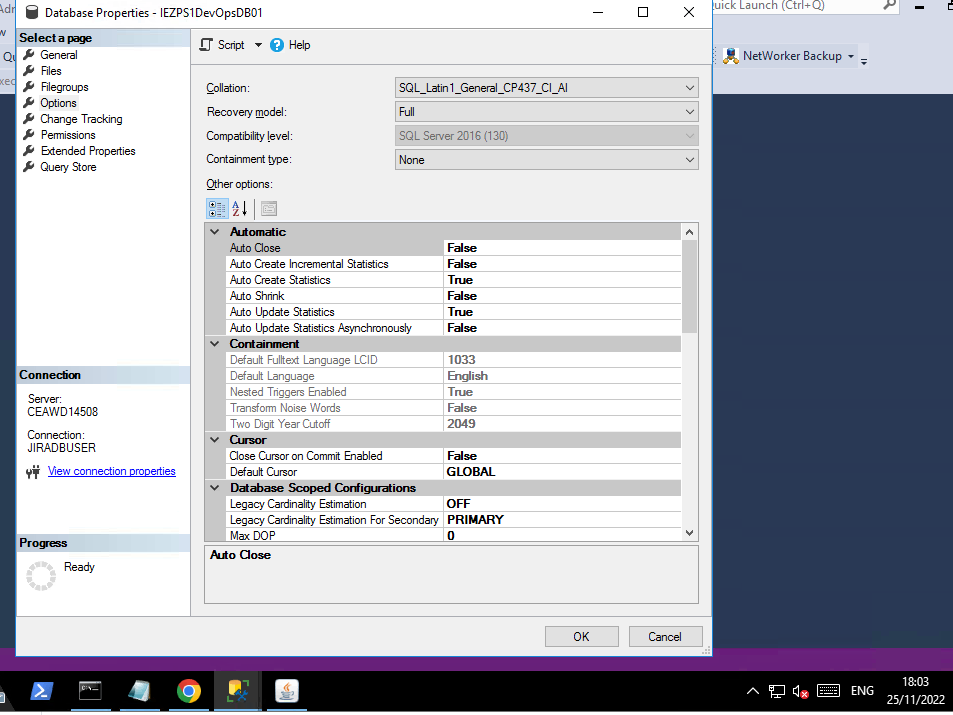Image resolution: width=953 pixels, height=715 pixels.
Task: Launch Google Chrome from the taskbar
Action: (x=188, y=691)
